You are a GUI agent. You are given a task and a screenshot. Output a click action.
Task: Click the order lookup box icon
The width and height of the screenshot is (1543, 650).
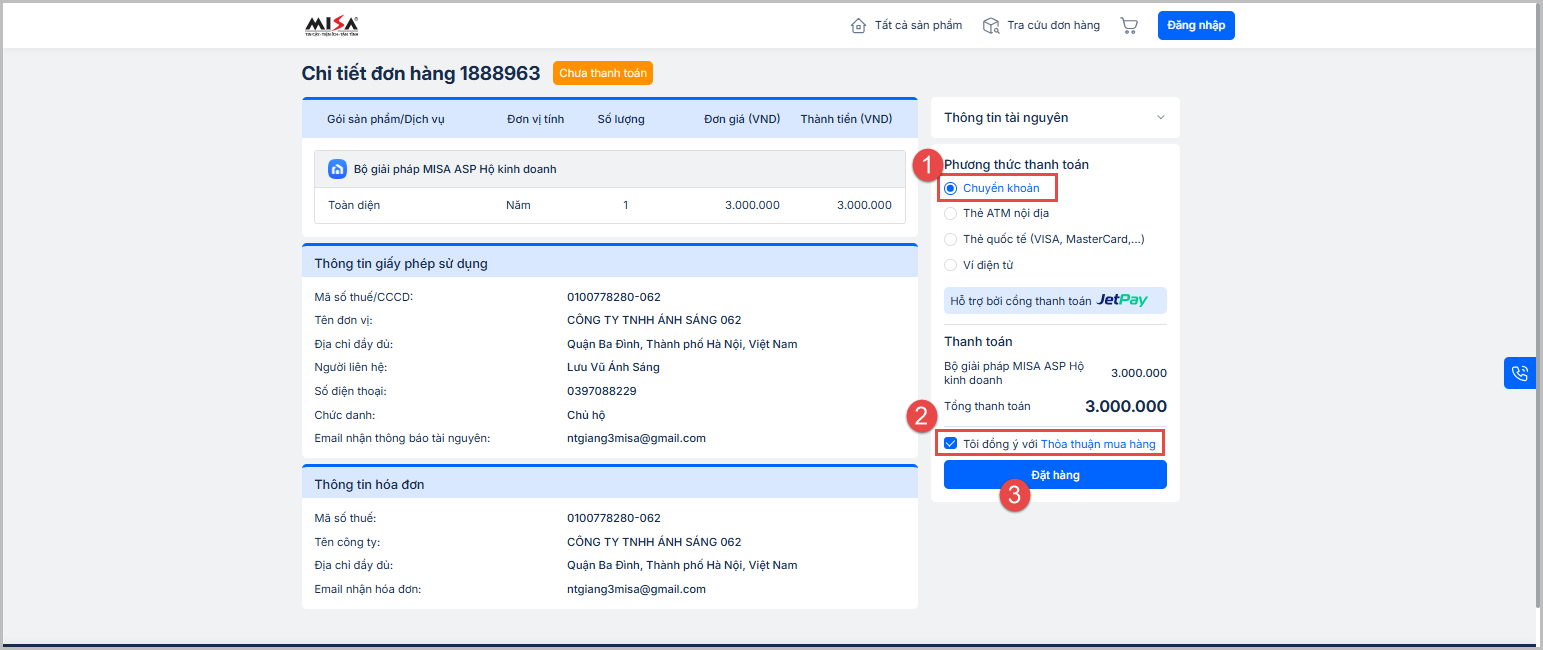click(x=991, y=26)
